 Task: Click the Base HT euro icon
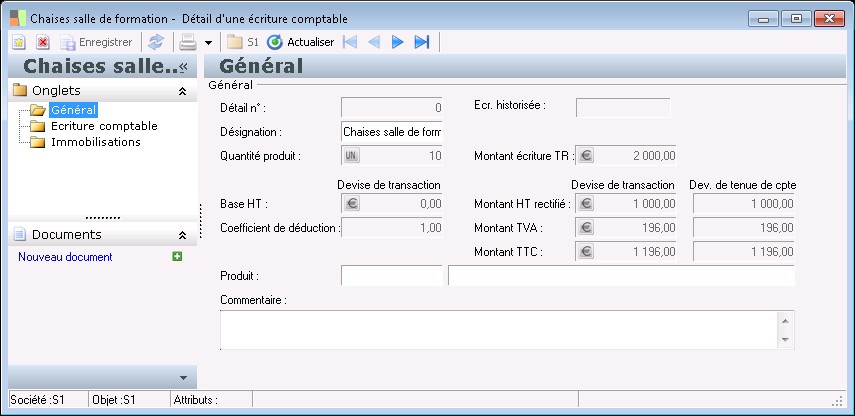pos(352,204)
